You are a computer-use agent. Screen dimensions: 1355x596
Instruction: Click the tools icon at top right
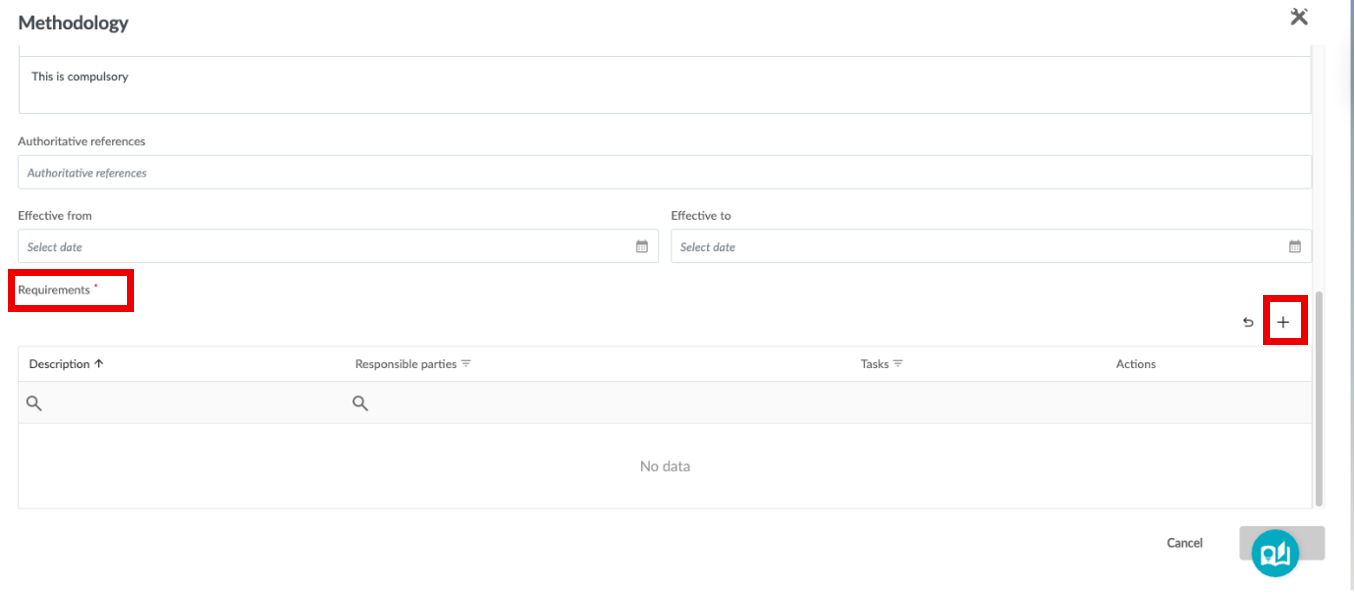tap(1299, 17)
